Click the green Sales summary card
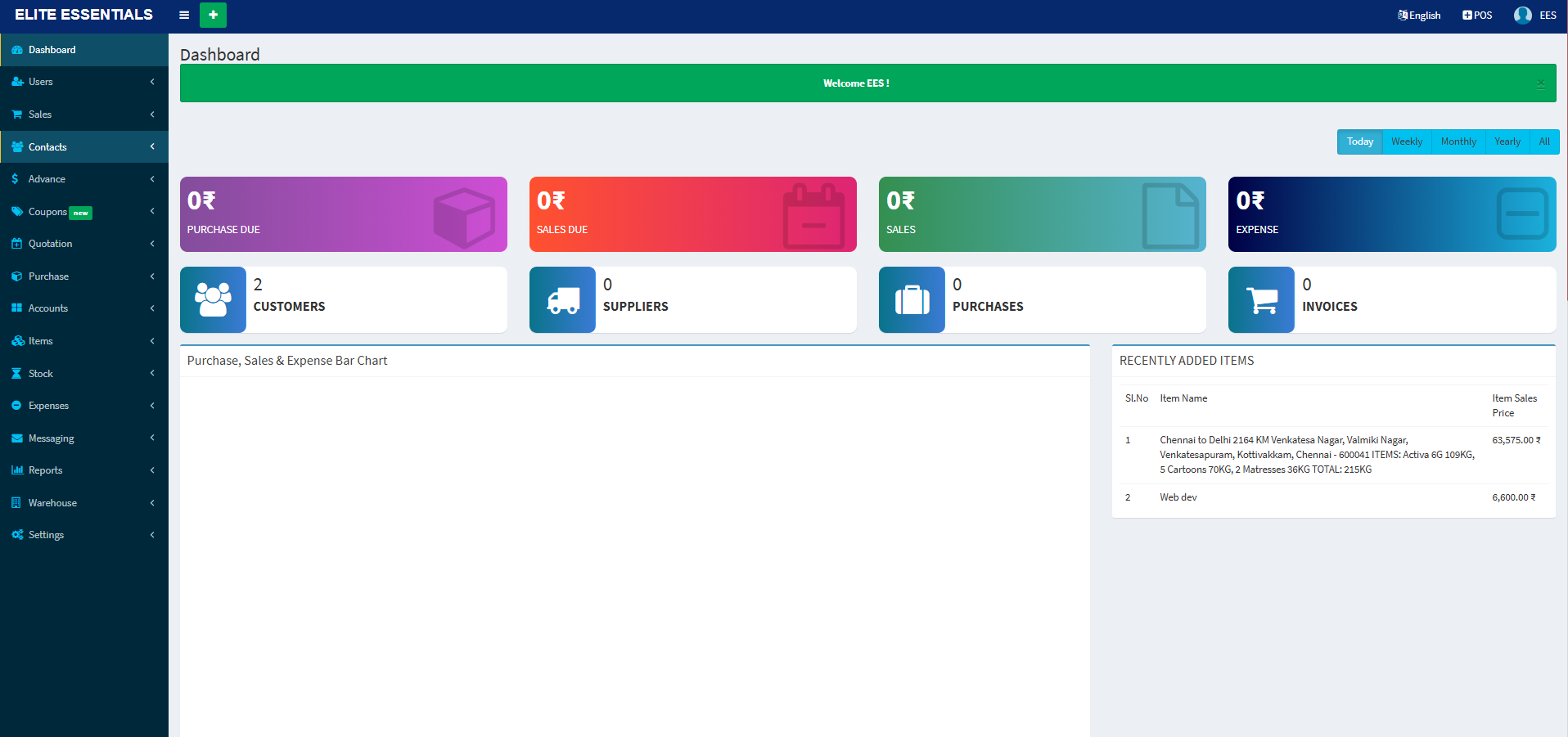This screenshot has width=1568, height=737. (1043, 214)
